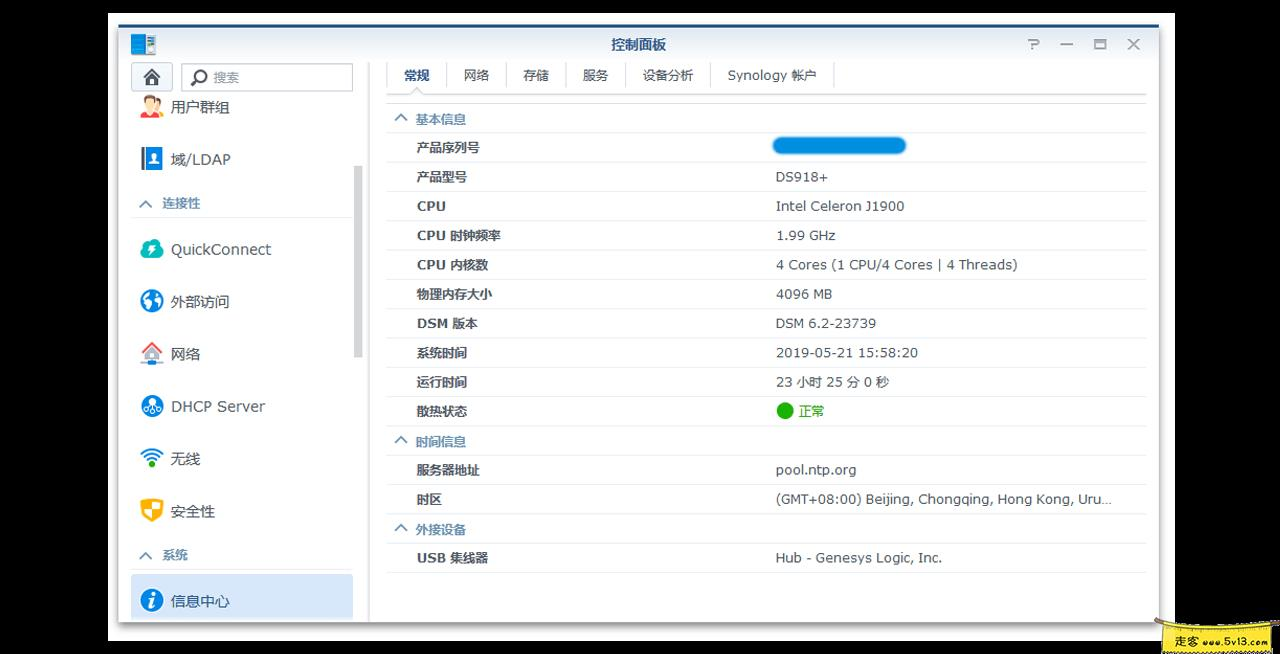The height and width of the screenshot is (654, 1280).
Task: Click inside the search field
Action: [270, 77]
